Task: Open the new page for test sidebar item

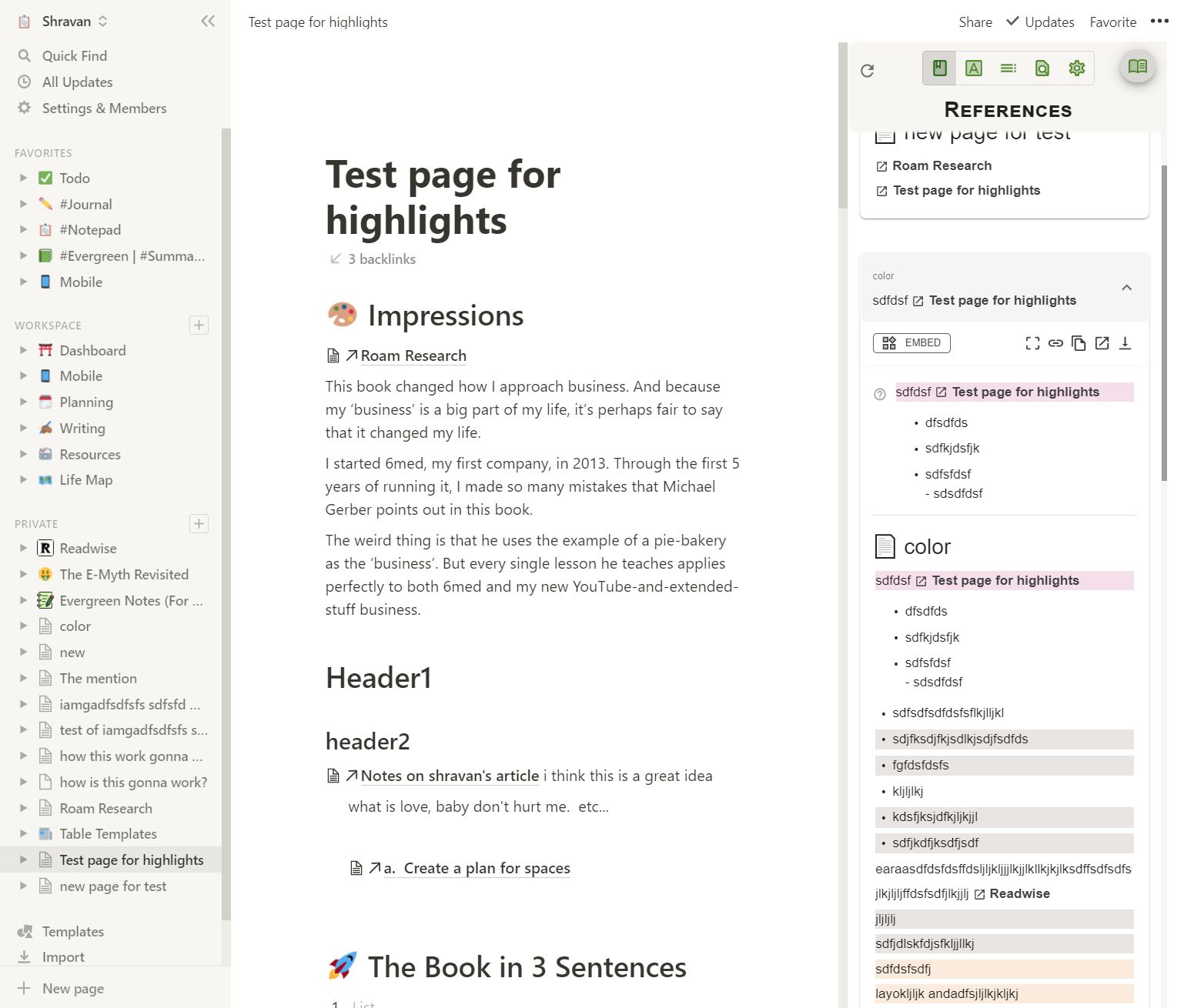Action: click(112, 886)
